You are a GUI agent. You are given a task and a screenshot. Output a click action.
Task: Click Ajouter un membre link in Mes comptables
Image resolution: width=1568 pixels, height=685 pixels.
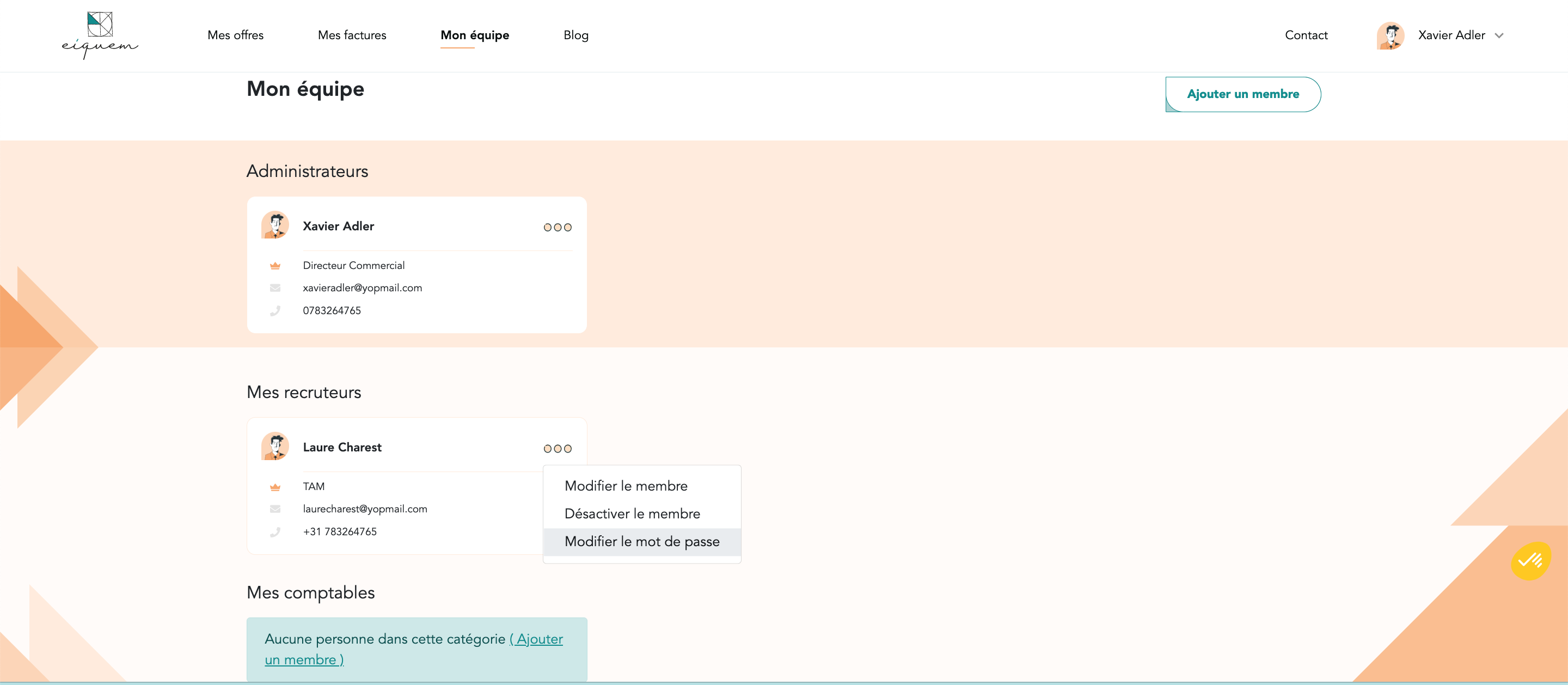tap(414, 649)
